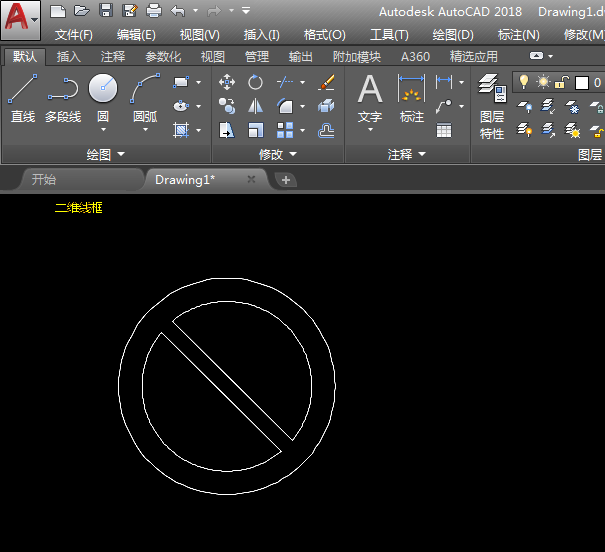Toggle layer freeze sun icon
Screen dimensions: 605x552
[543, 82]
